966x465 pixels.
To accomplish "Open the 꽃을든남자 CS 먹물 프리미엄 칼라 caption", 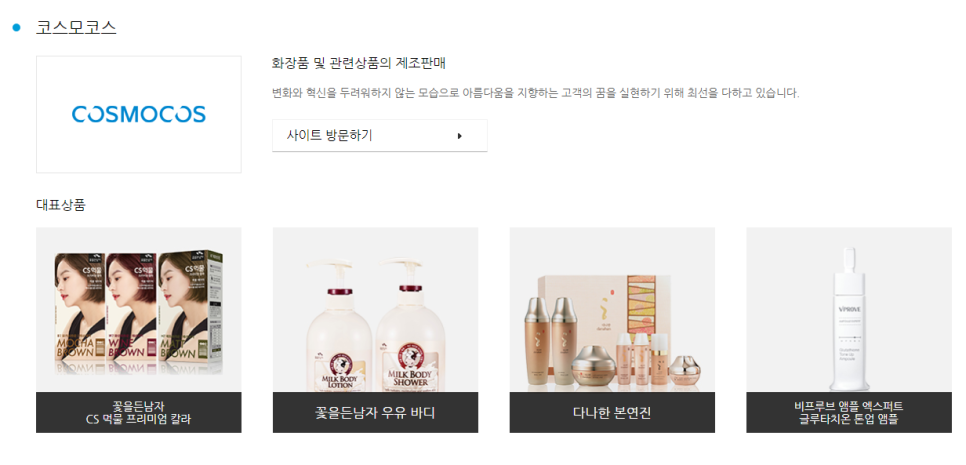I will pyautogui.click(x=139, y=413).
